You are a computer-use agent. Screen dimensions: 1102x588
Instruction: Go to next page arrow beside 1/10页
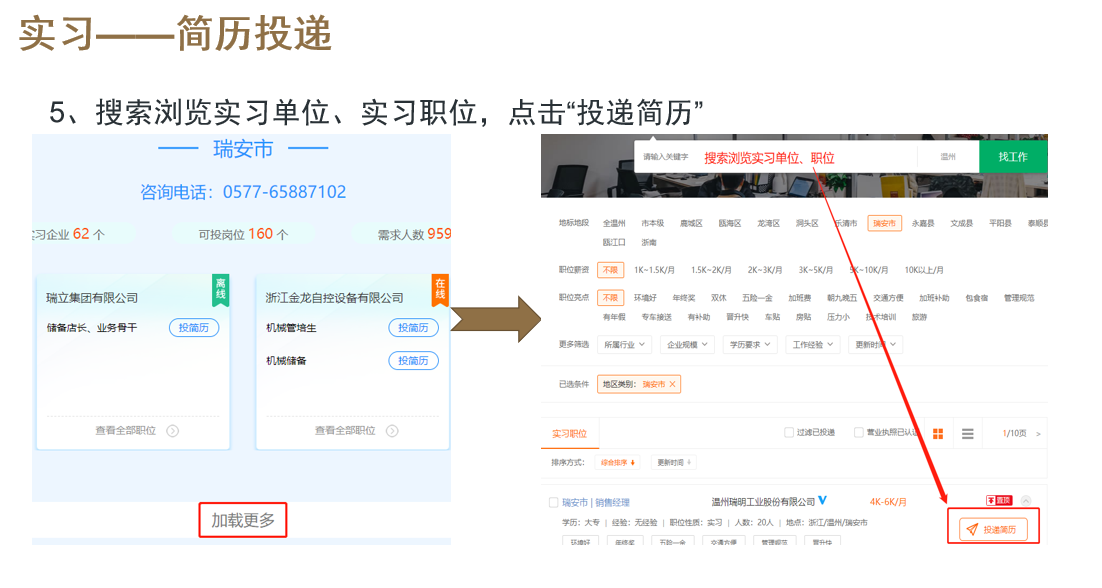pyautogui.click(x=1038, y=434)
